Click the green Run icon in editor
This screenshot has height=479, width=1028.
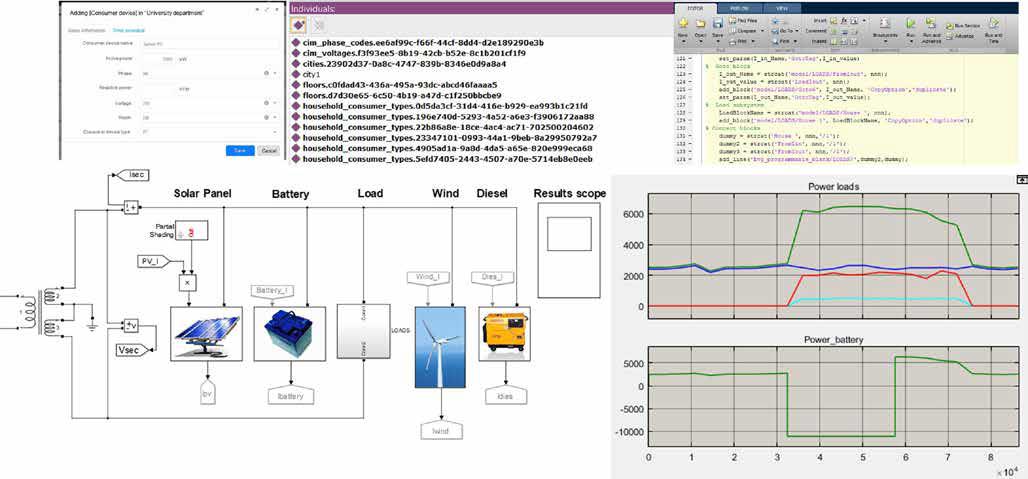[x=911, y=22]
